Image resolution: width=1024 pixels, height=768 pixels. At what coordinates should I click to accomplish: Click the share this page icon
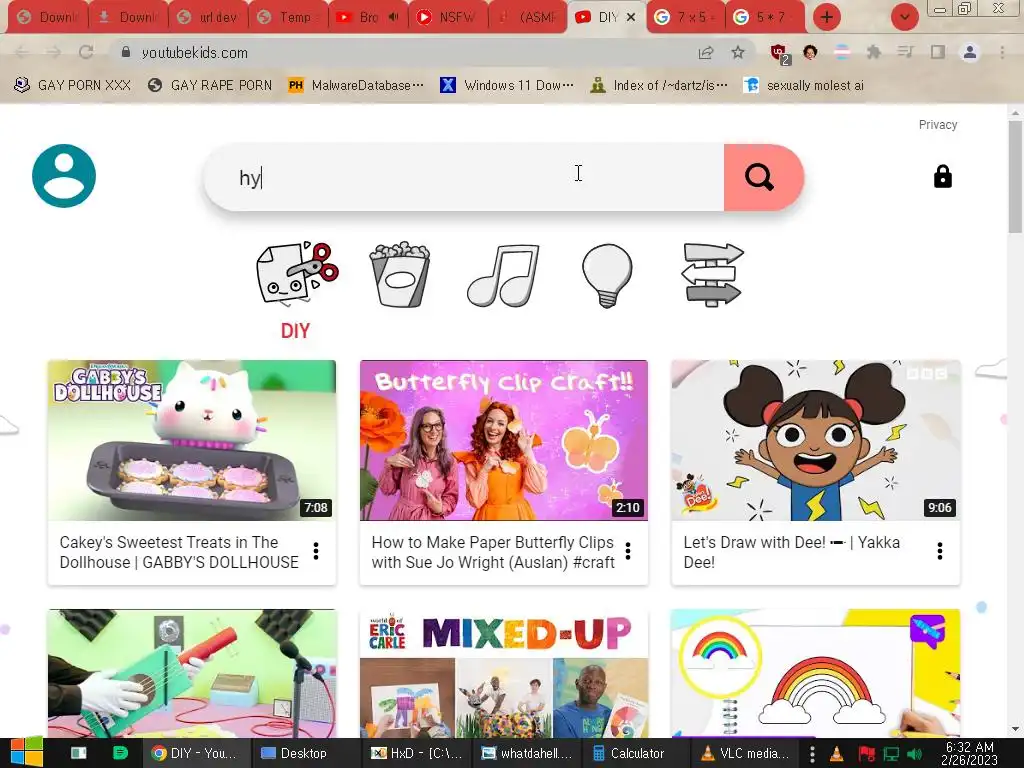(x=706, y=52)
